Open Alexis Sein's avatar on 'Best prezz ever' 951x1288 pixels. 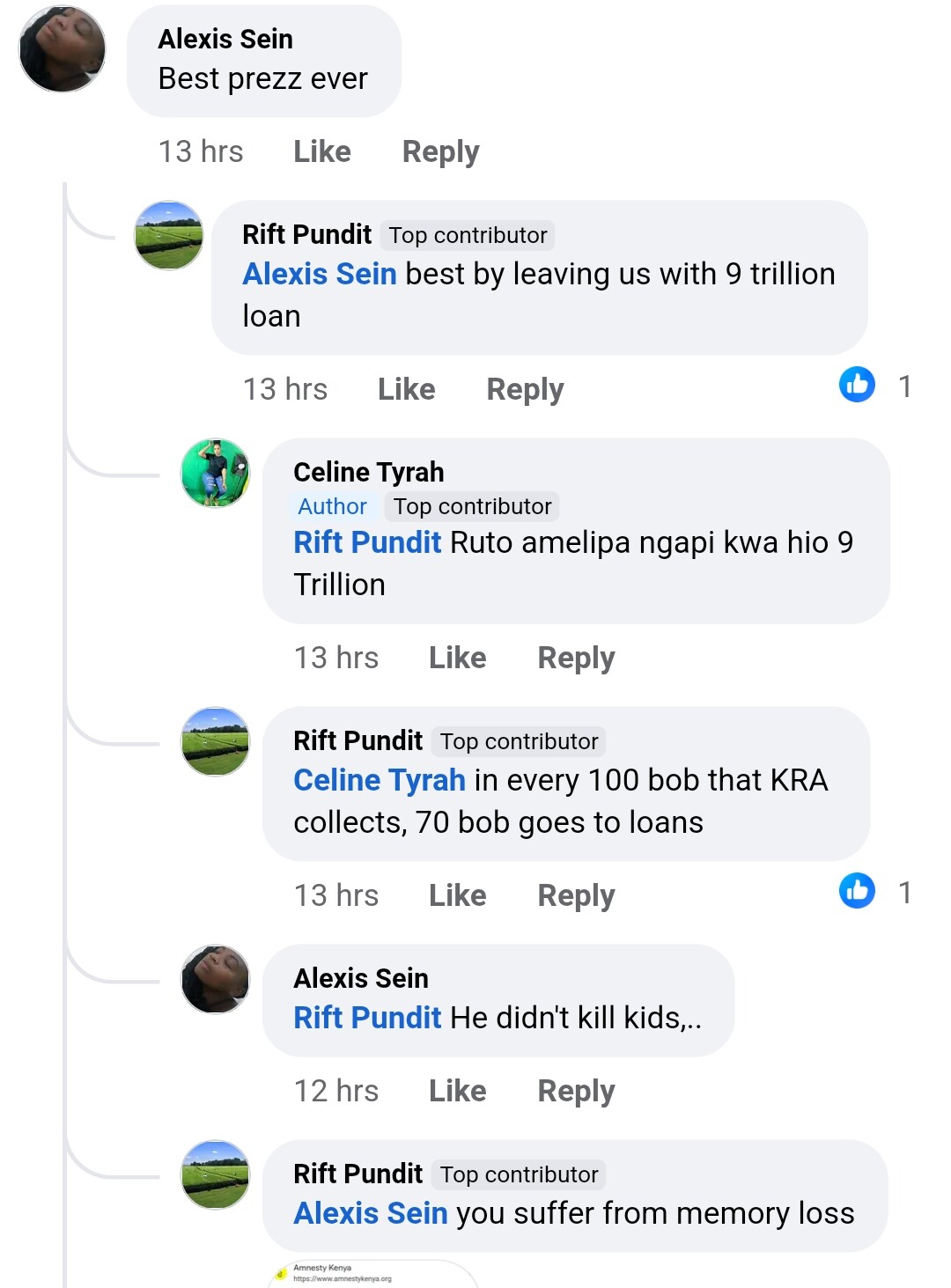(63, 49)
